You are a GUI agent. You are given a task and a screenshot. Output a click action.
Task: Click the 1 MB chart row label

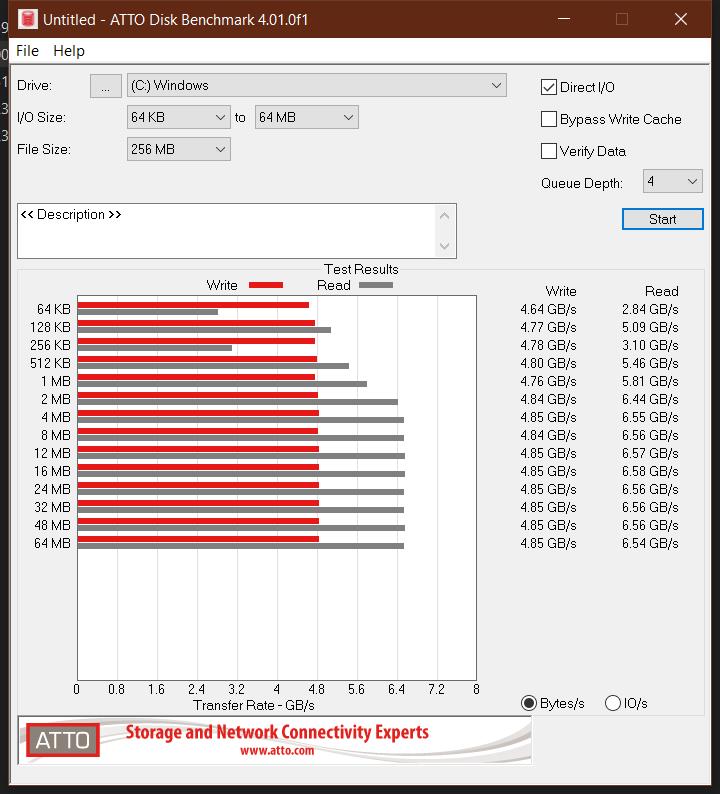click(x=56, y=381)
